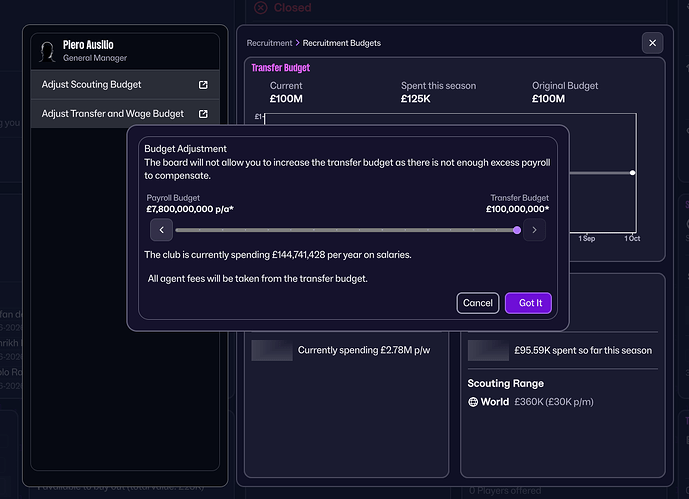
Task: Click the external-link icon beside Adjust Transfer and Wage Budget
Action: [204, 114]
